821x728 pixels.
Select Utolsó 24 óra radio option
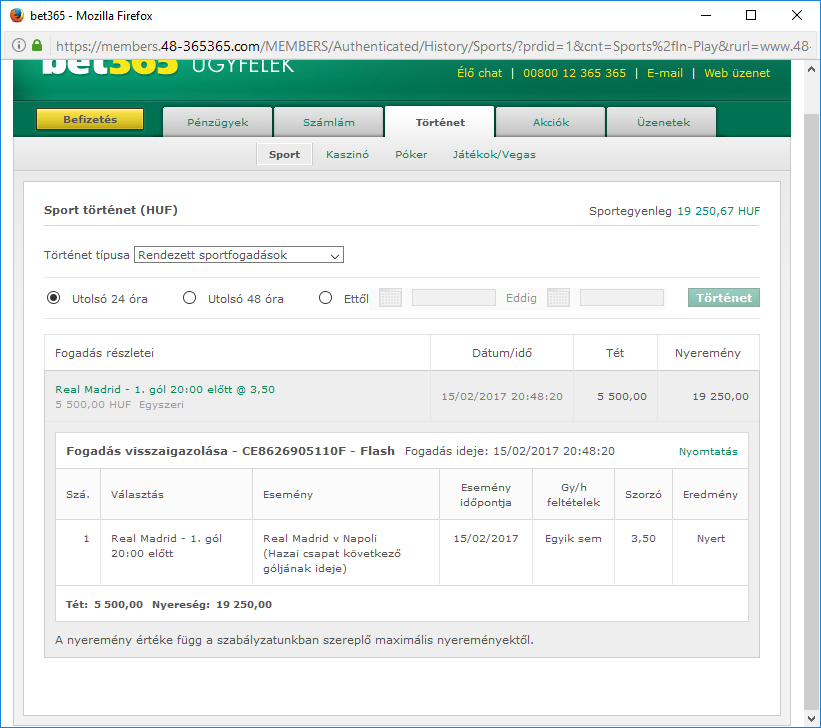[x=53, y=298]
